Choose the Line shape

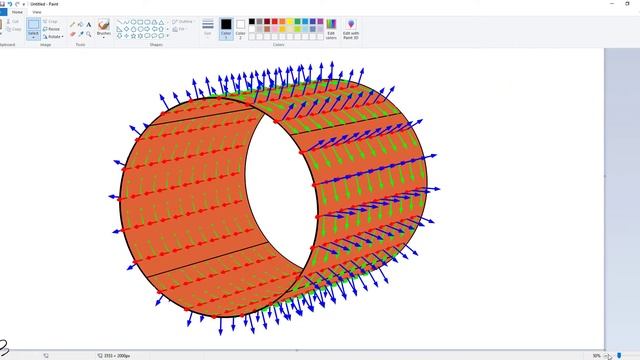tap(119, 22)
